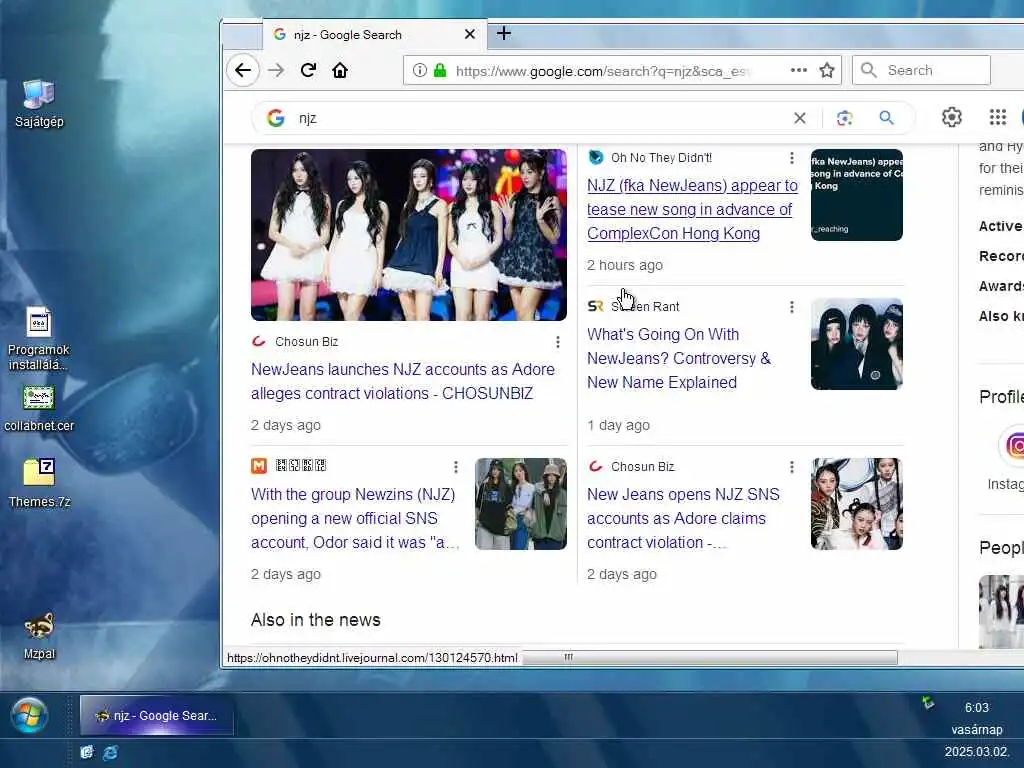
Task: Click the green padlock security icon
Action: pos(440,70)
